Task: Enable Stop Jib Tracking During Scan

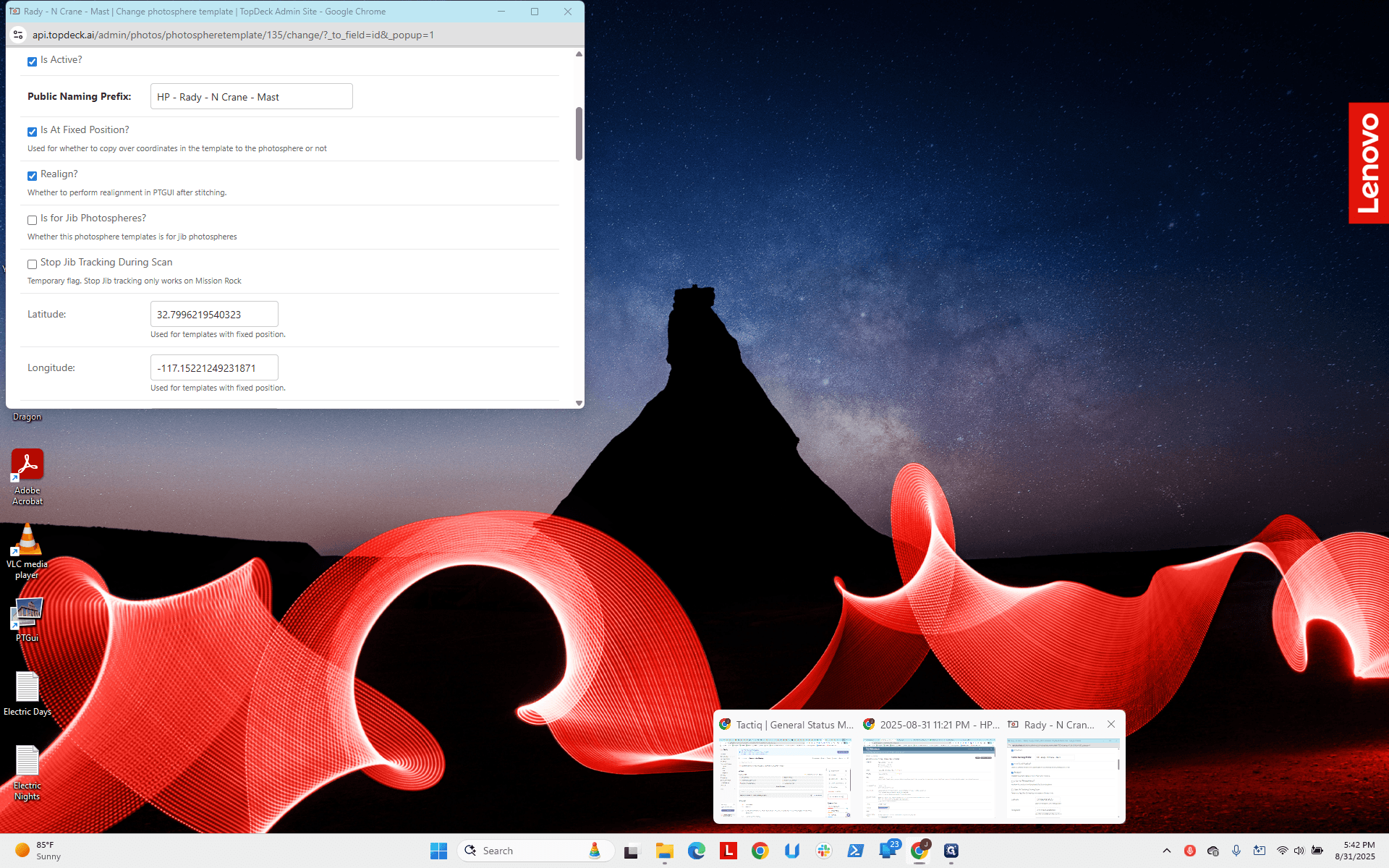Action: [32, 264]
